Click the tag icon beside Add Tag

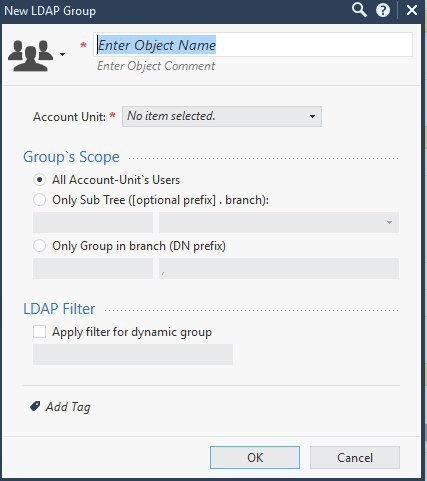(x=35, y=406)
